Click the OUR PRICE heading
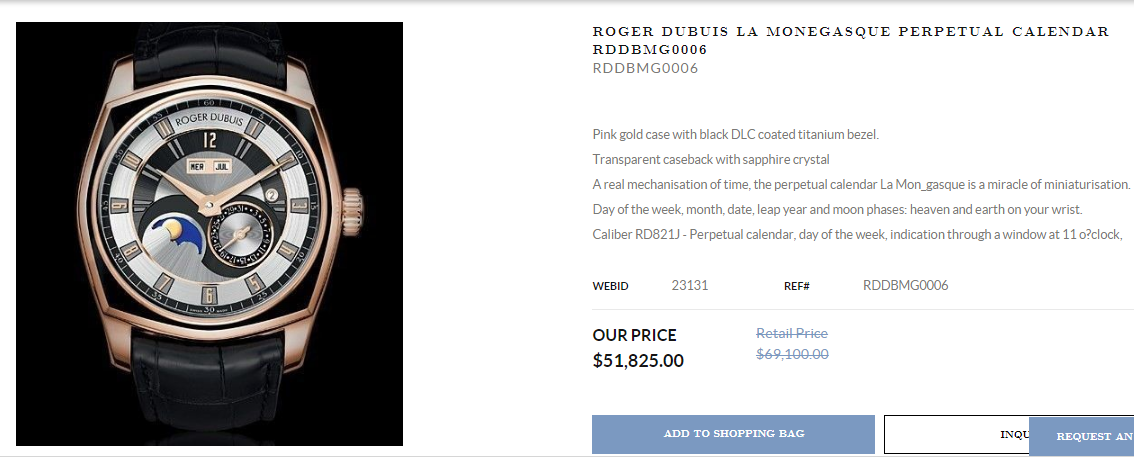1134x457 pixels. coord(634,335)
